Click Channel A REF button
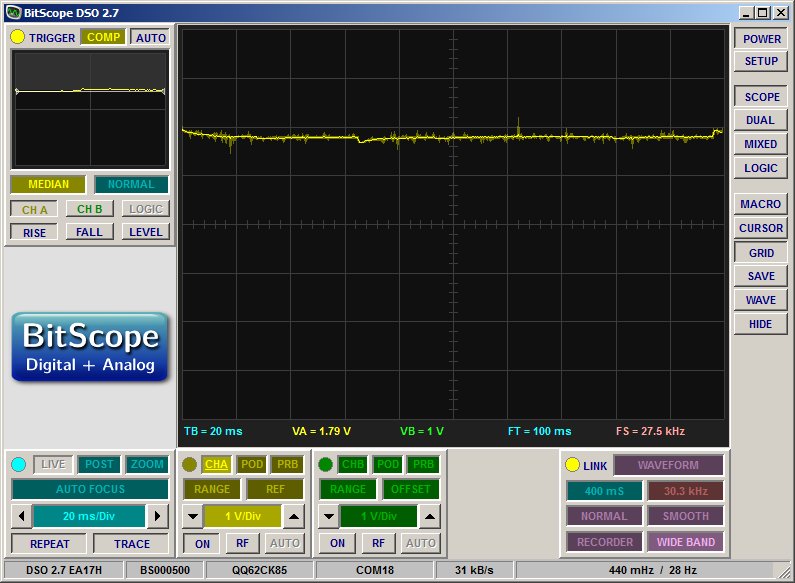This screenshot has width=795, height=583. click(275, 489)
